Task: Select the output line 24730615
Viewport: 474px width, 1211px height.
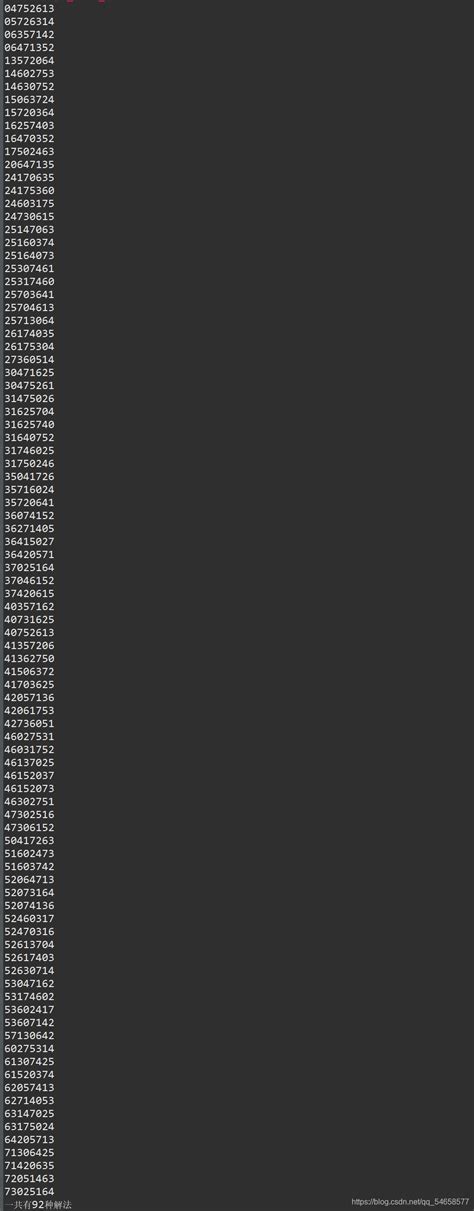Action: tap(29, 216)
